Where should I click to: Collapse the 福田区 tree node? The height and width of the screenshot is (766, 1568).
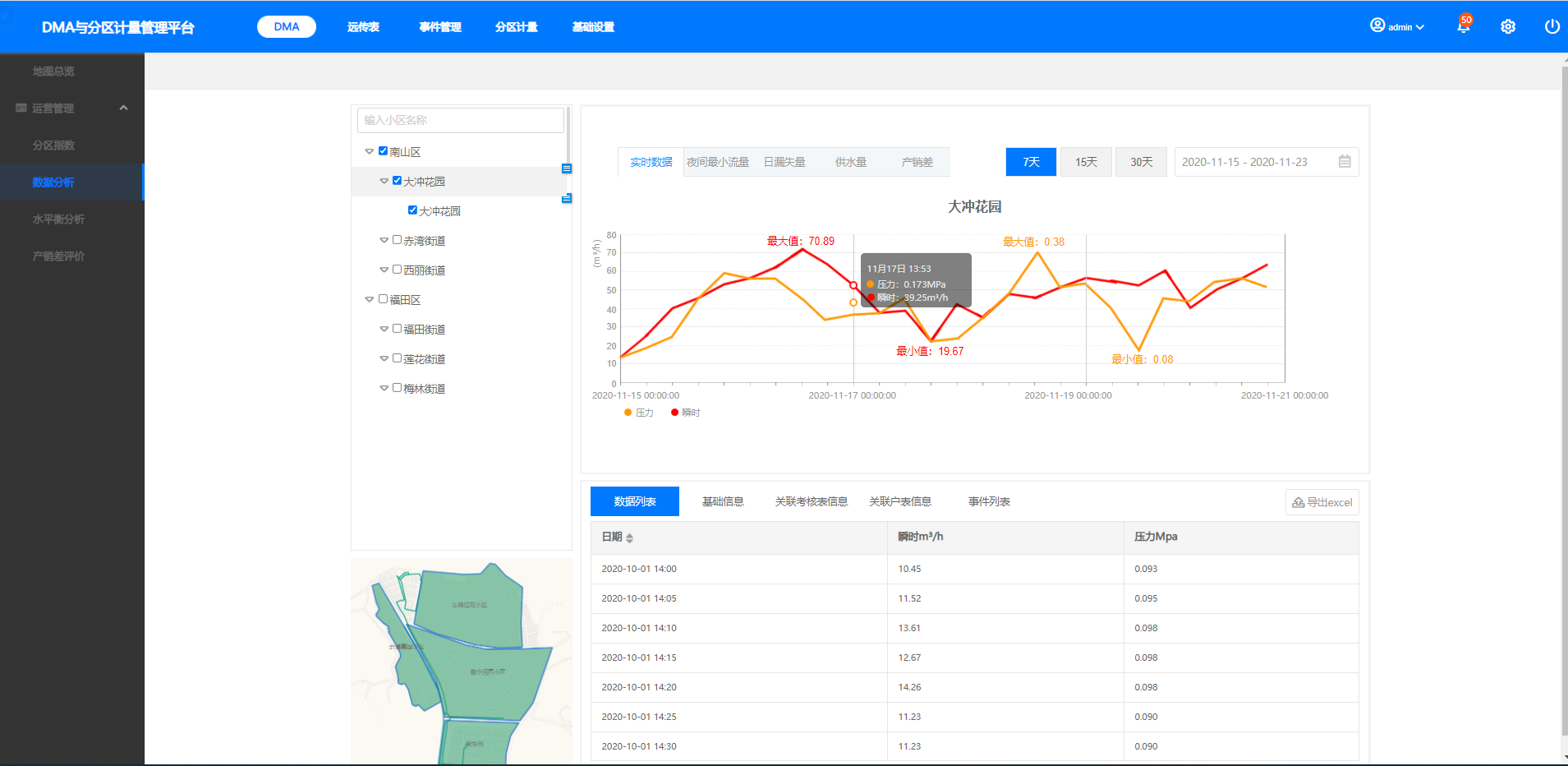coord(370,300)
